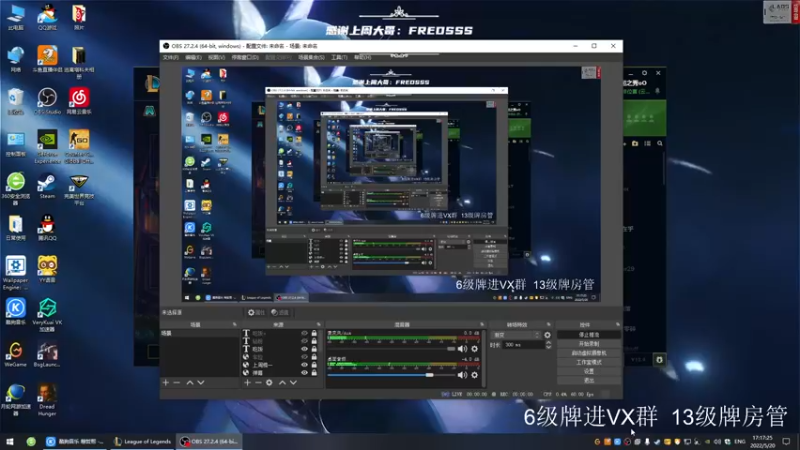The height and width of the screenshot is (450, 800).
Task: Add a new scene with the plus icon
Action: click(x=165, y=382)
